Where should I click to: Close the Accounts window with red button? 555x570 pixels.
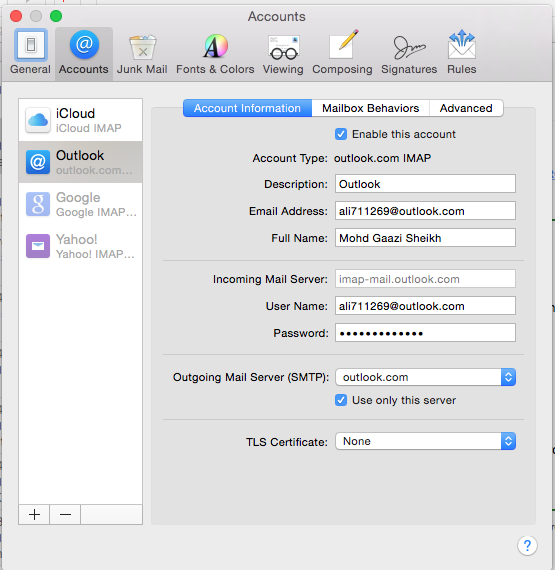(x=16, y=16)
